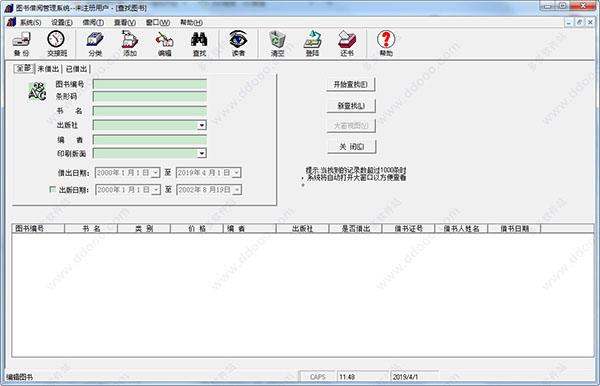600x386 pixels.
Task: Click the 借书人姓名 column header
Action: [x=461, y=228]
